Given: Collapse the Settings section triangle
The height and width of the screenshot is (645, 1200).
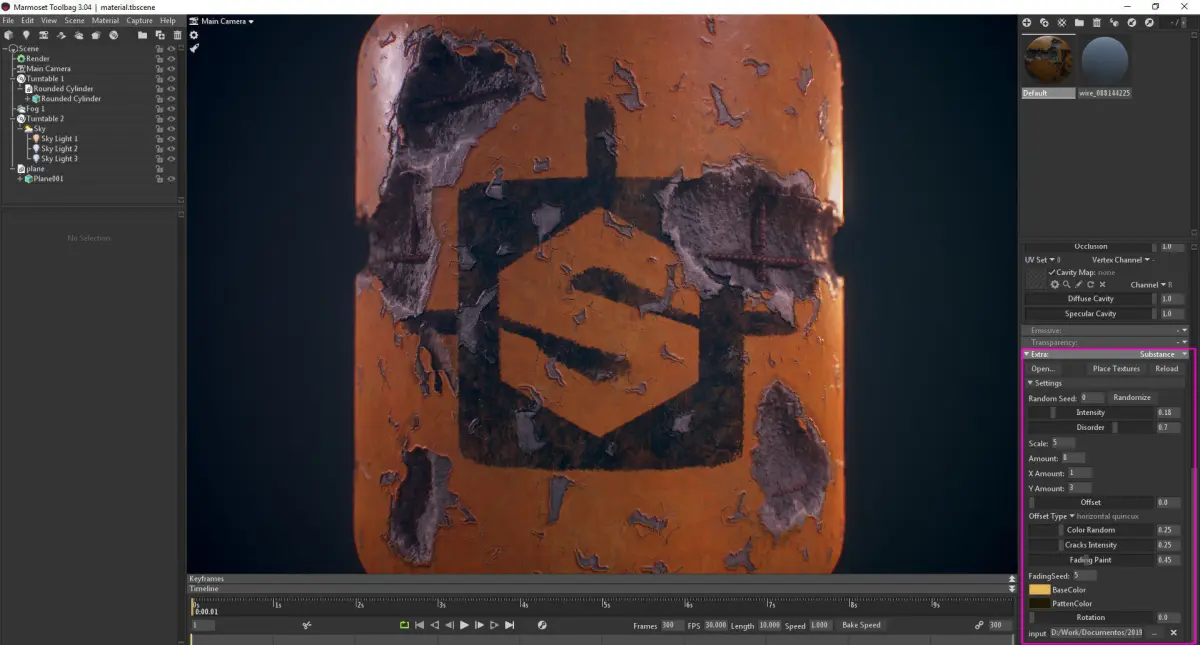Looking at the screenshot, I should coord(1031,383).
